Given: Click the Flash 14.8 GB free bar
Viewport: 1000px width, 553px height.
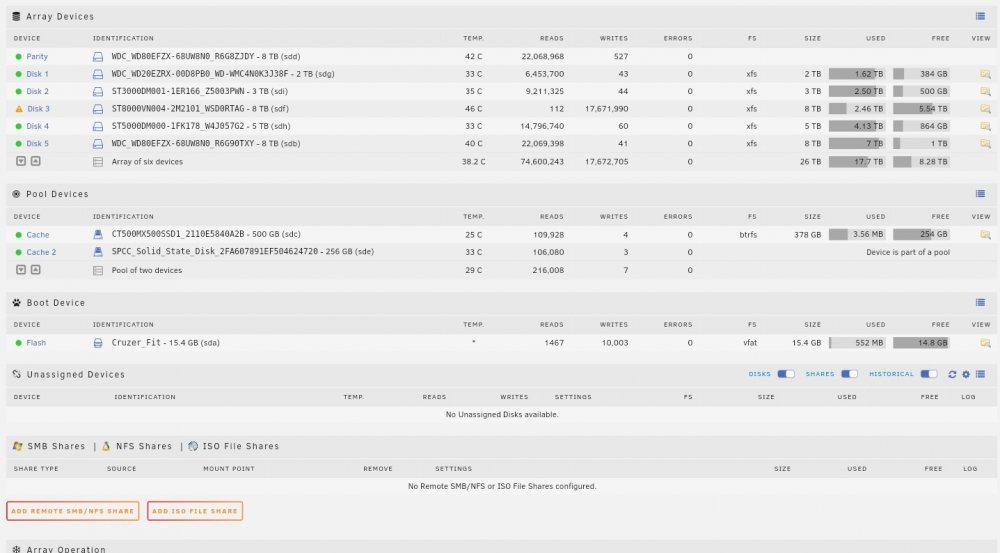Looking at the screenshot, I should pyautogui.click(x=921, y=343).
